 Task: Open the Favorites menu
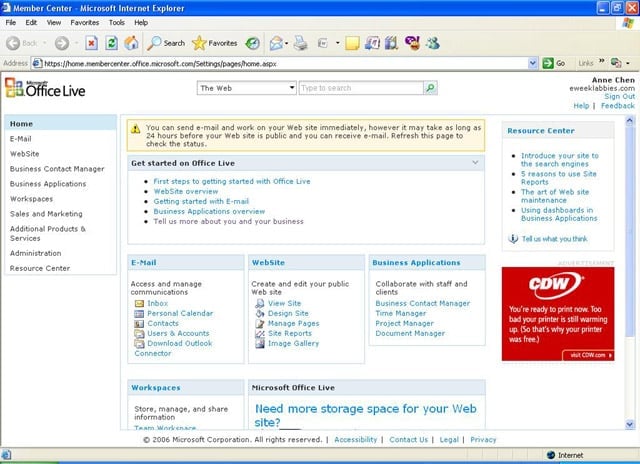[84, 22]
